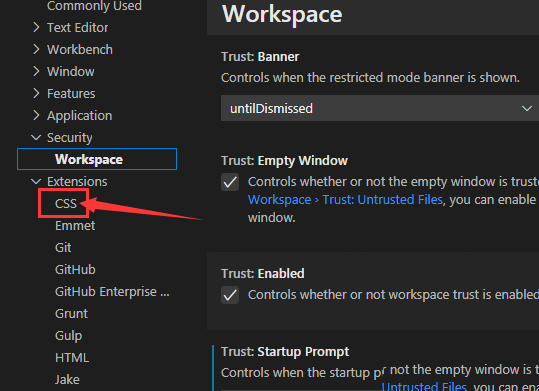
Task: Click the Extensions label in tree
Action: 77,182
